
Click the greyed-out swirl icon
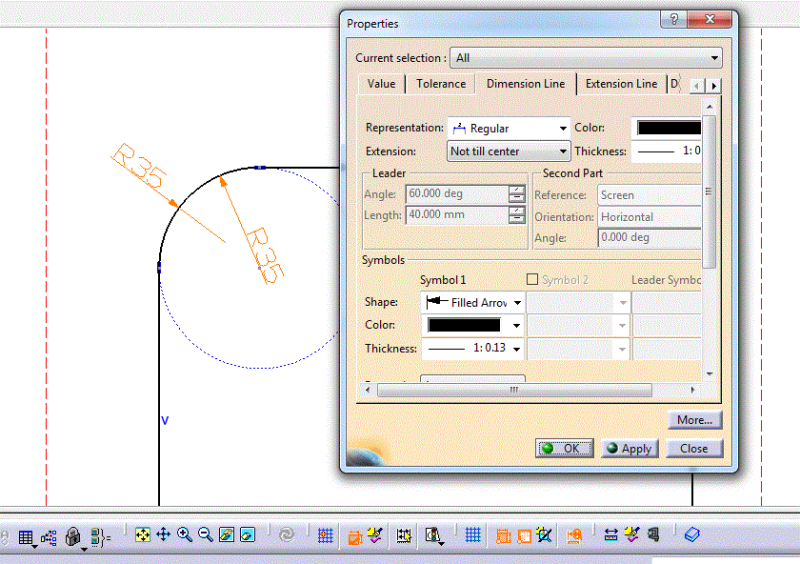(x=287, y=535)
